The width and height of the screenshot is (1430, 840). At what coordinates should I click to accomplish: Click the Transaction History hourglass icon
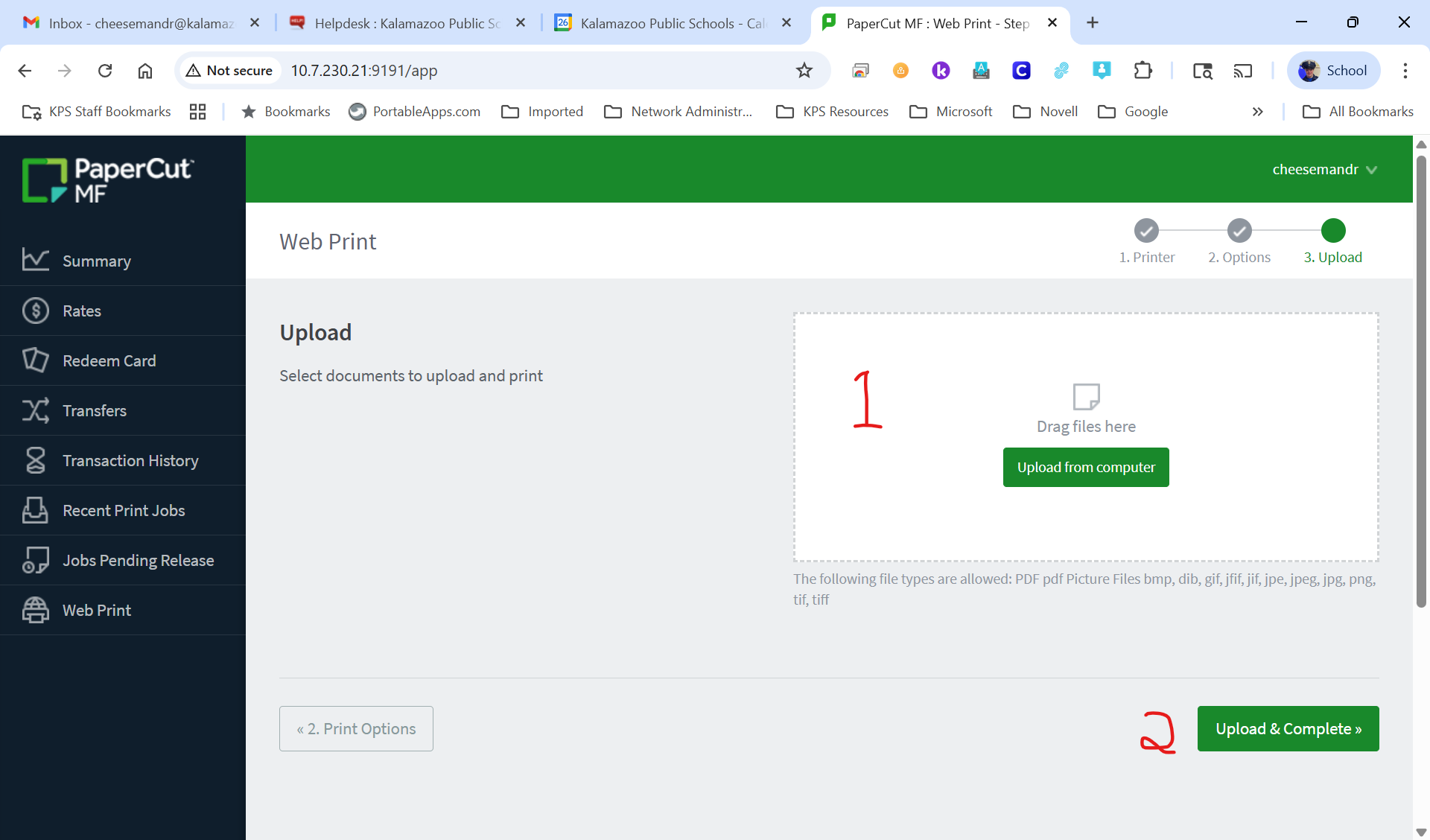coord(35,460)
